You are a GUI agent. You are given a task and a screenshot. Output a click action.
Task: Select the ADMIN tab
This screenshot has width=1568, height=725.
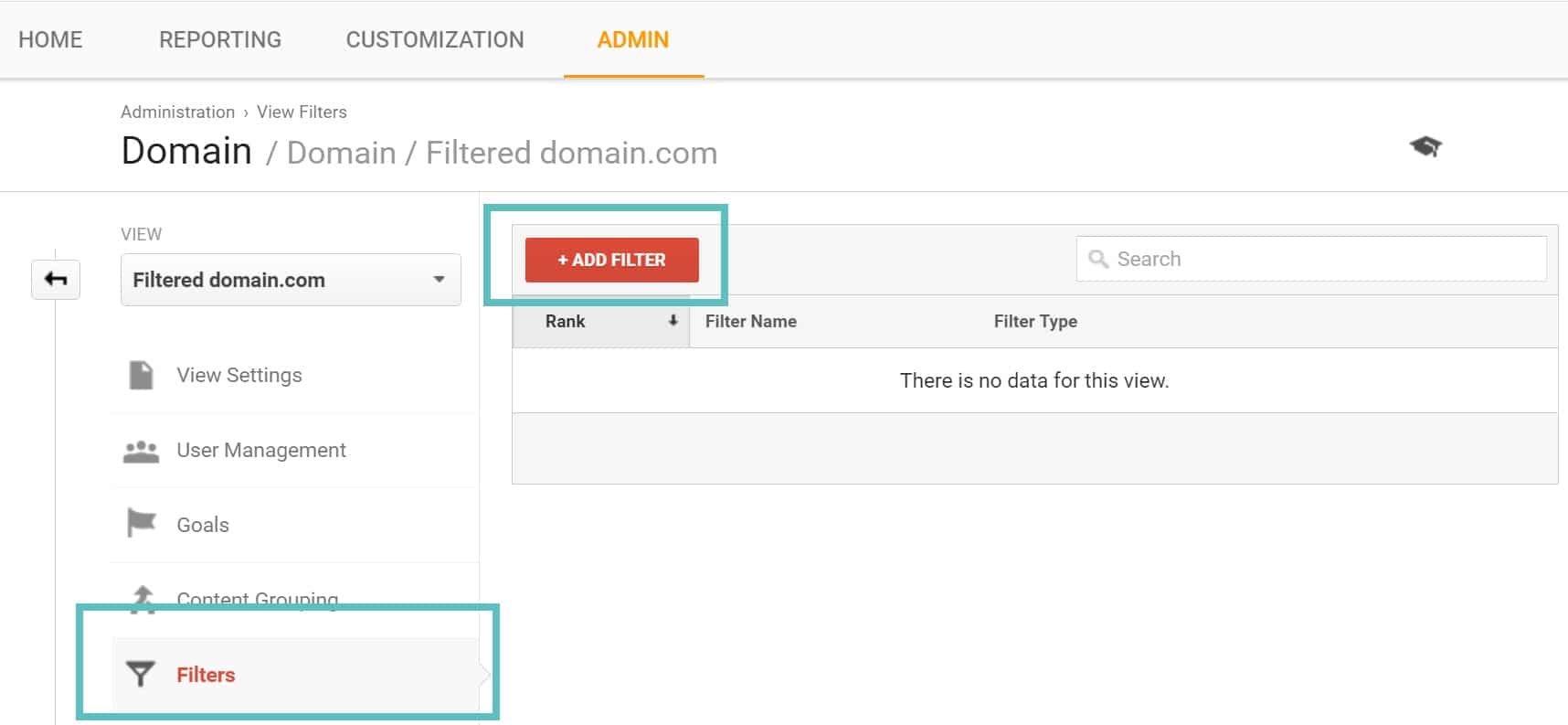click(633, 39)
